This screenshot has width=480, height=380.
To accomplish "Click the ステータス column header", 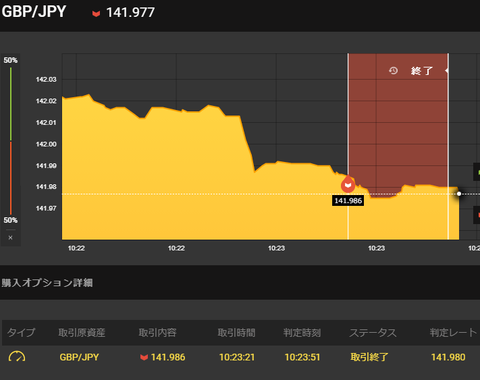I will [x=373, y=332].
